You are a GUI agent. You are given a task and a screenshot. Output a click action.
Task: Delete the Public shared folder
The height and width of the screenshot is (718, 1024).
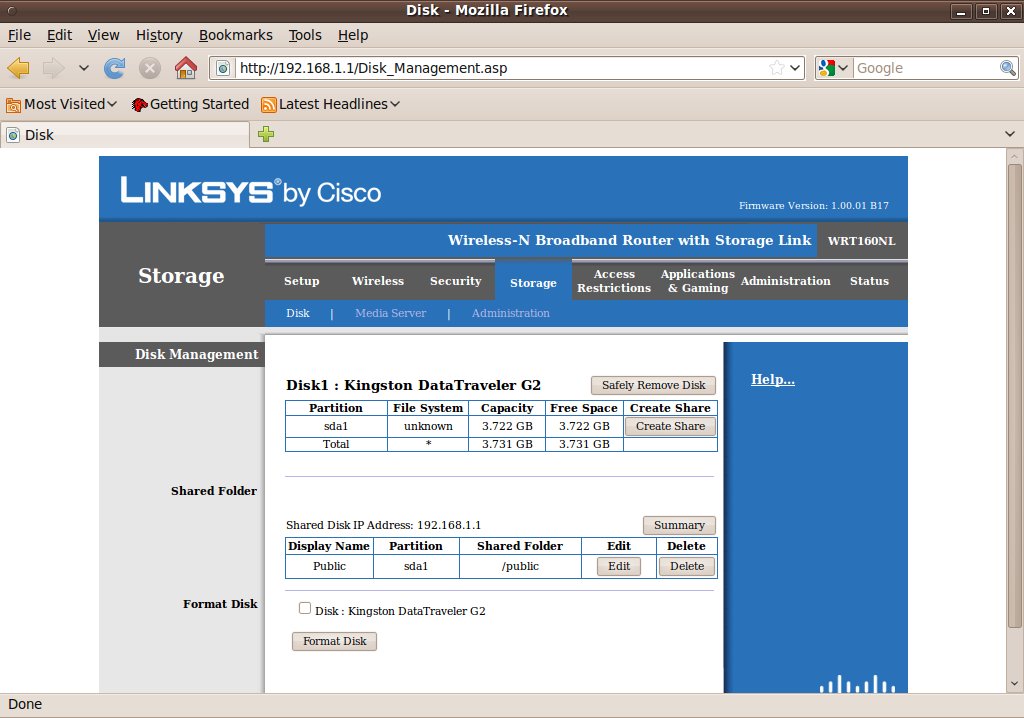coord(687,566)
